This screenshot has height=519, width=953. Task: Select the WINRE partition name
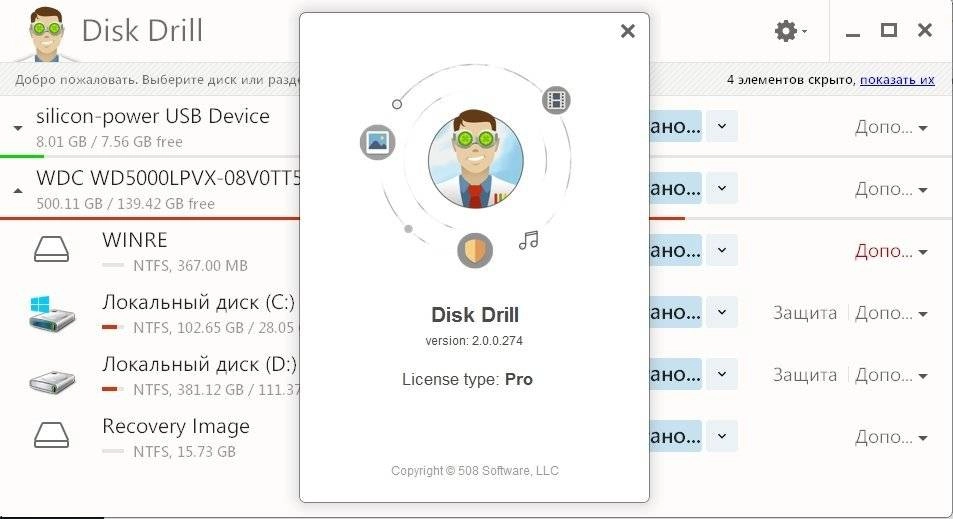[x=134, y=240]
